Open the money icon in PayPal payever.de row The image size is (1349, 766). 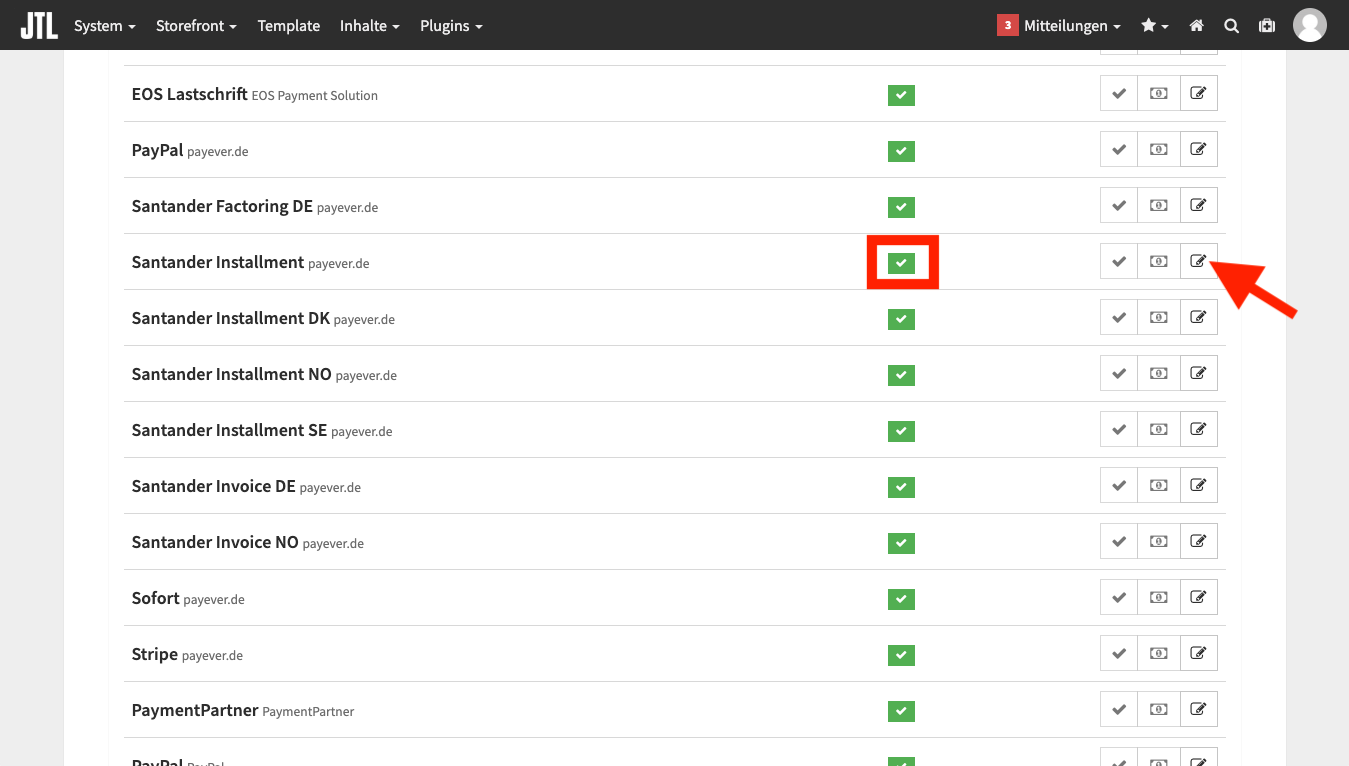[x=1158, y=149]
